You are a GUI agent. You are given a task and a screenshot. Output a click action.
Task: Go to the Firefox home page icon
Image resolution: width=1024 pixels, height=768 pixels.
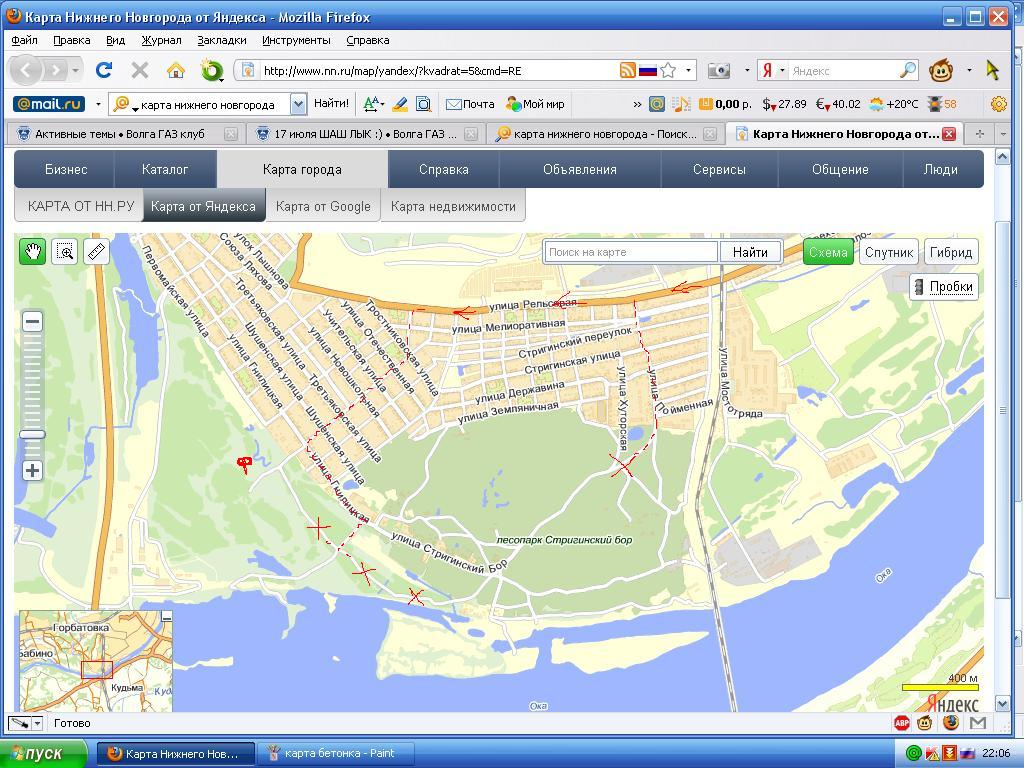pos(176,70)
